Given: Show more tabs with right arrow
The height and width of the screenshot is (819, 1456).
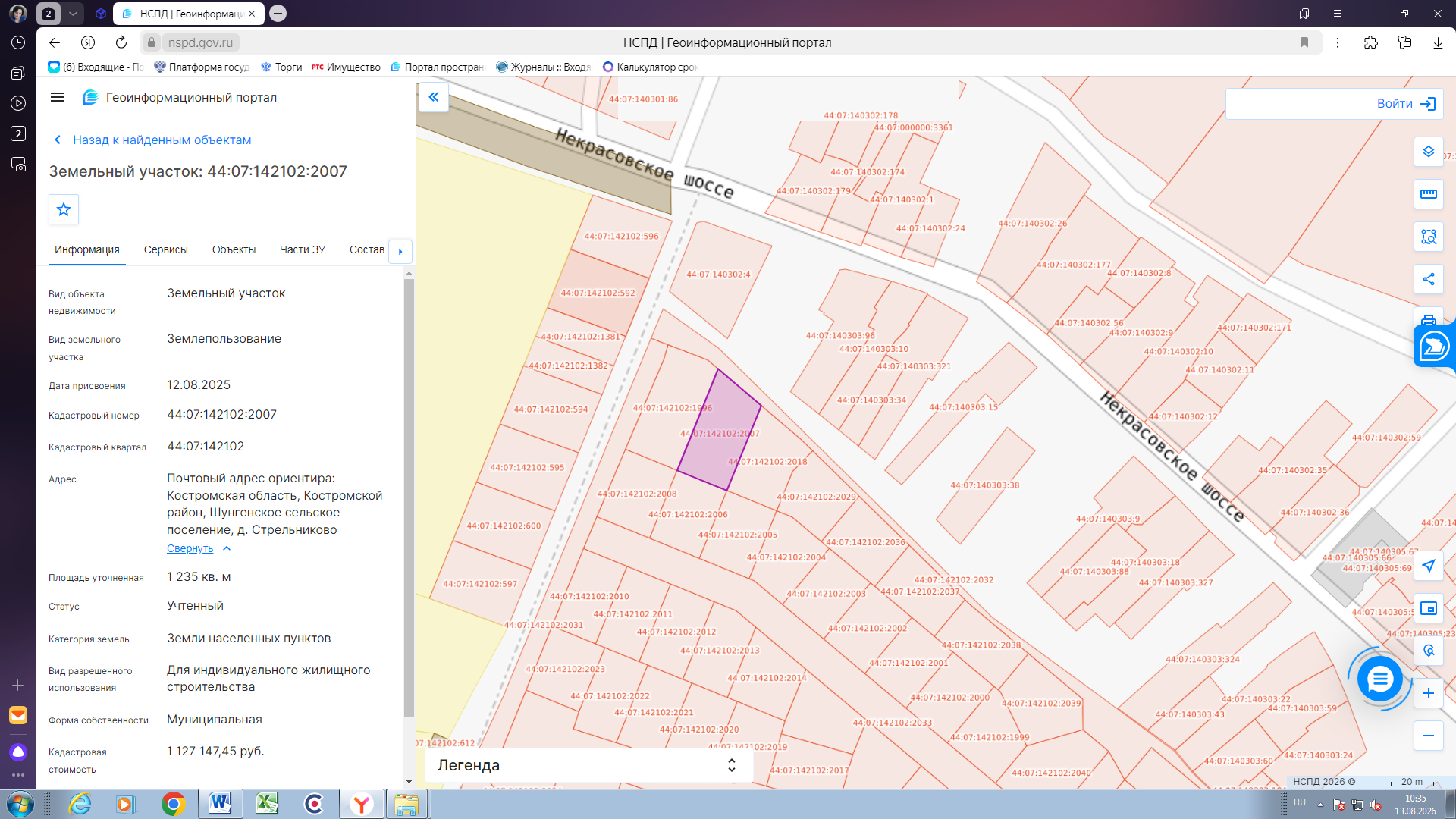Looking at the screenshot, I should (x=400, y=251).
